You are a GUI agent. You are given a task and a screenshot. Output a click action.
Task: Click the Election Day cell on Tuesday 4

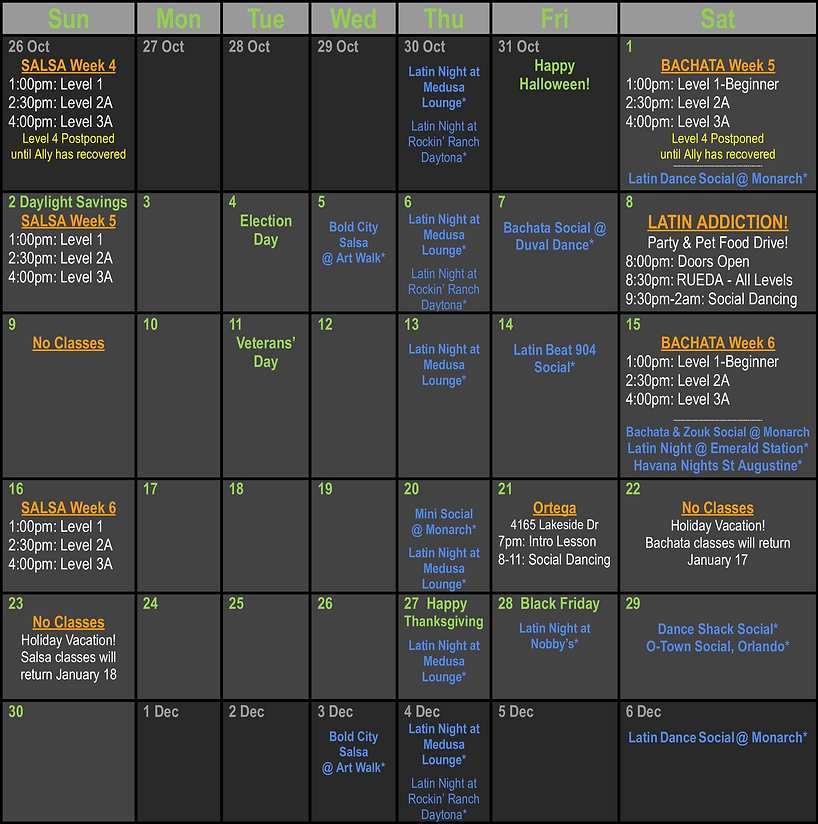click(x=265, y=230)
